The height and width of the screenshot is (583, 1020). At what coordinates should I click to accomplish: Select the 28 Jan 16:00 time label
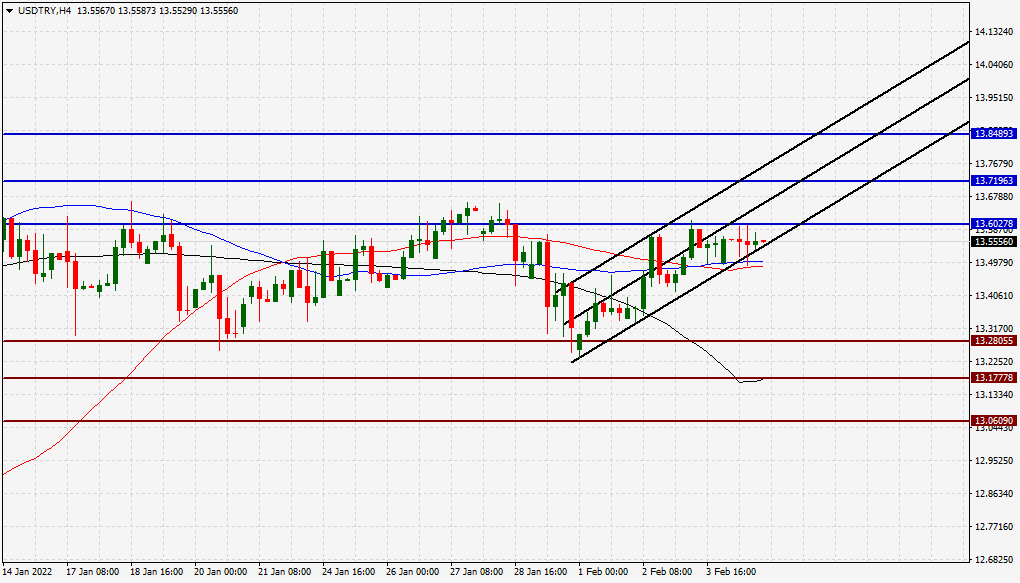click(541, 572)
